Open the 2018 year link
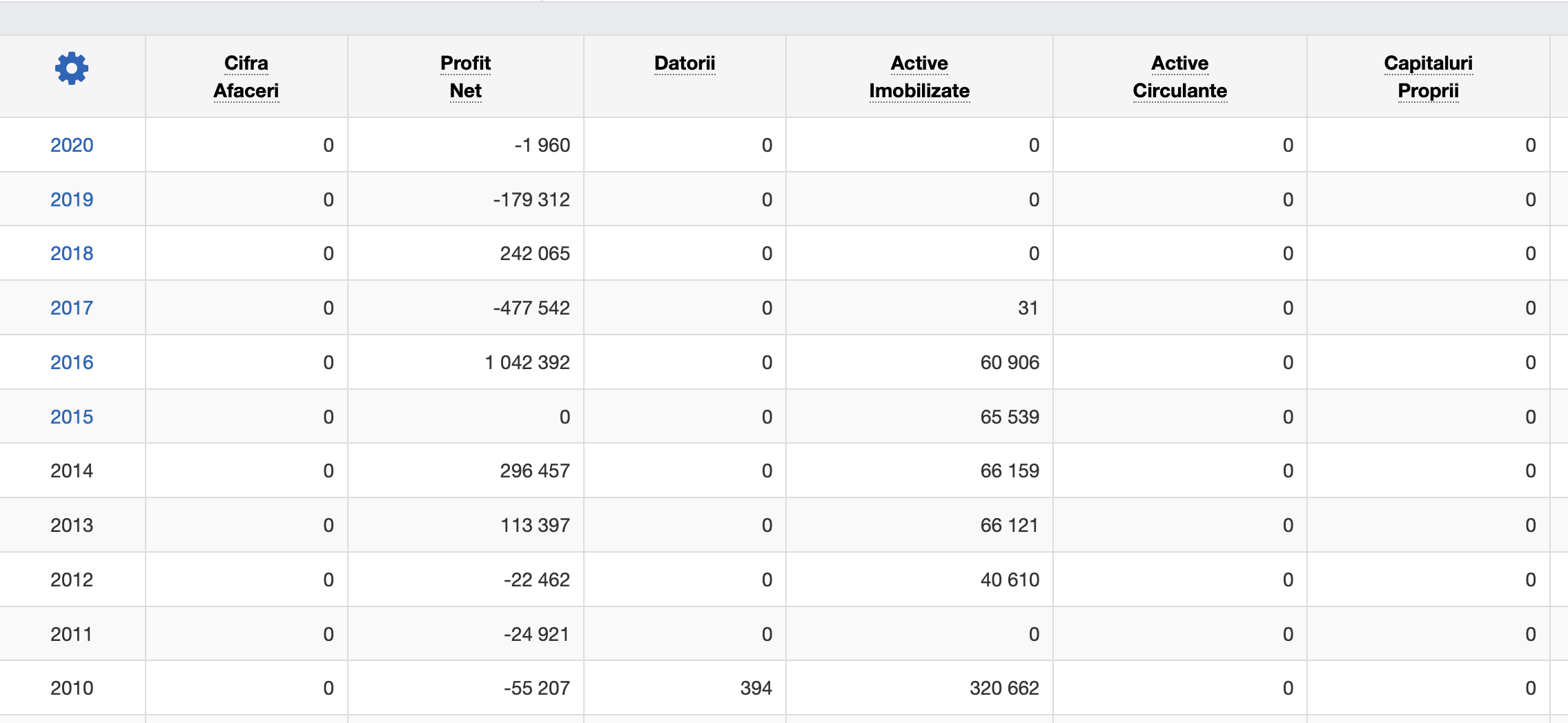1568x723 pixels. [72, 253]
